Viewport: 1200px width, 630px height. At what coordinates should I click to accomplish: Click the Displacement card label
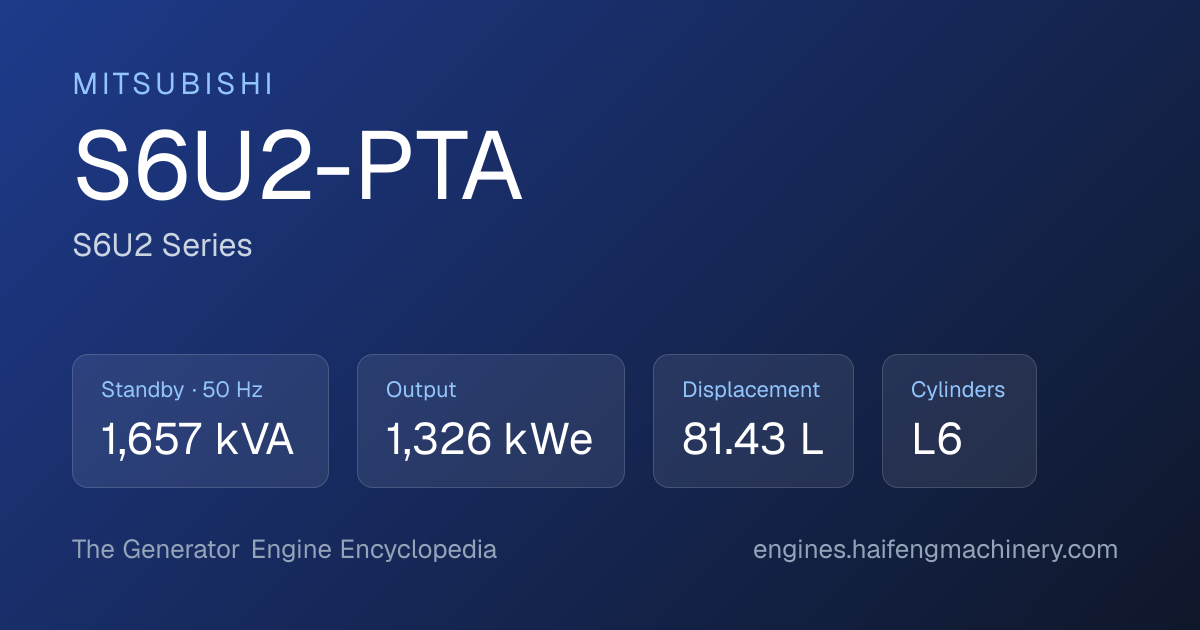pos(751,390)
